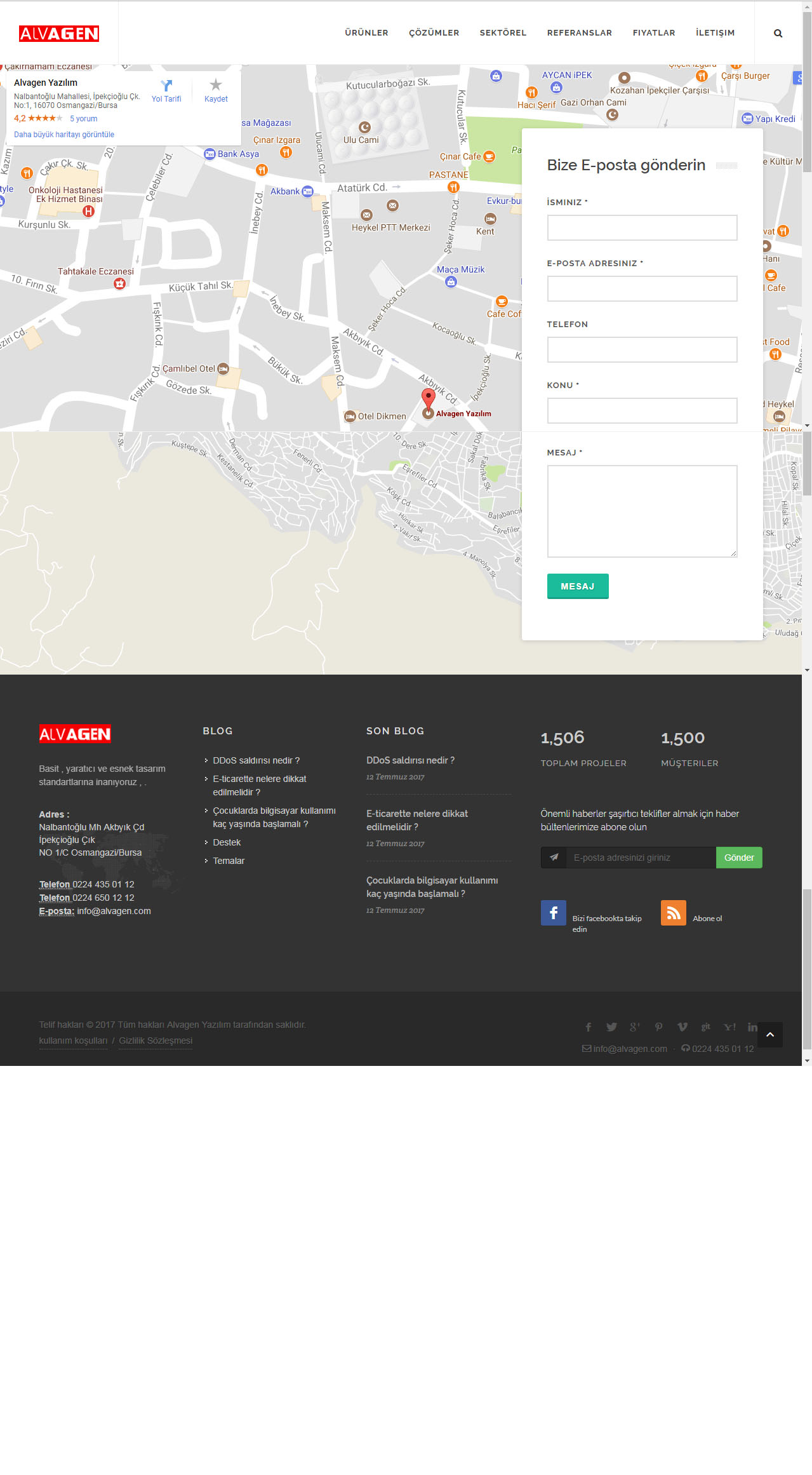Click the İSMİNİZ name input field
Viewport: 812px width, 1475px height.
click(x=642, y=227)
